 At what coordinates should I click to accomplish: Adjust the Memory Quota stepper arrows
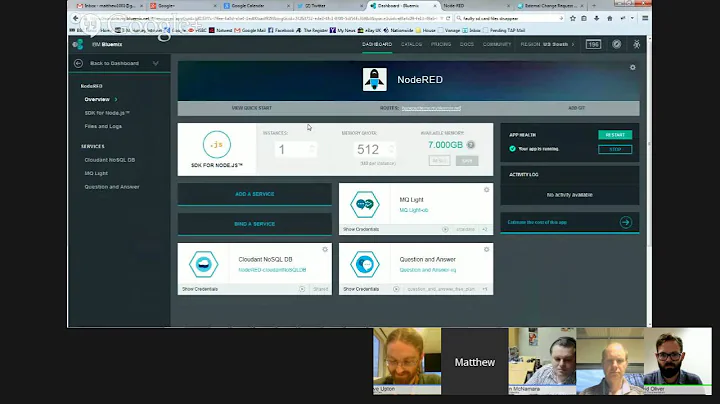(391, 149)
